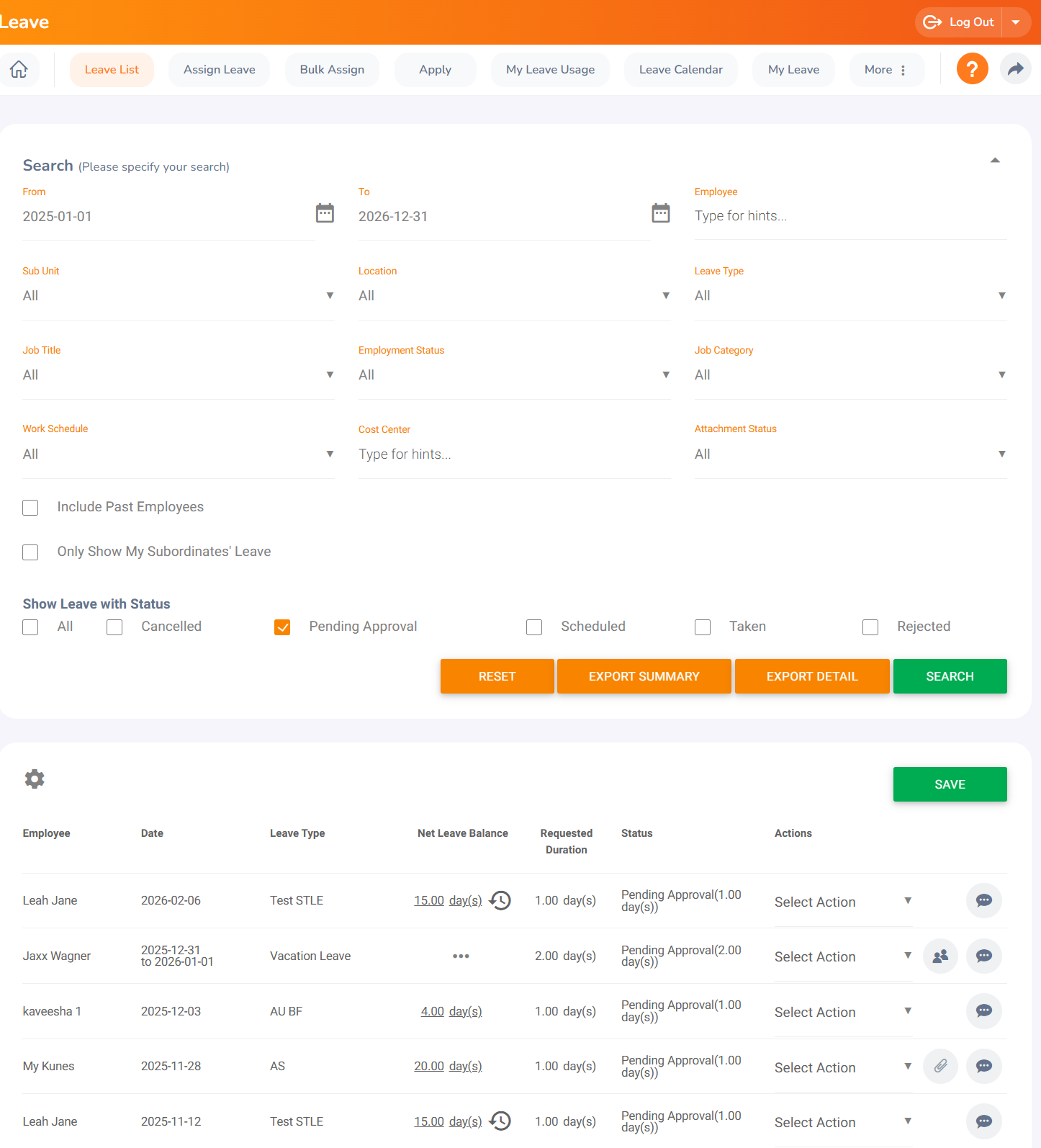Open the orange help question mark icon
The width and height of the screenshot is (1041, 1148).
point(972,70)
